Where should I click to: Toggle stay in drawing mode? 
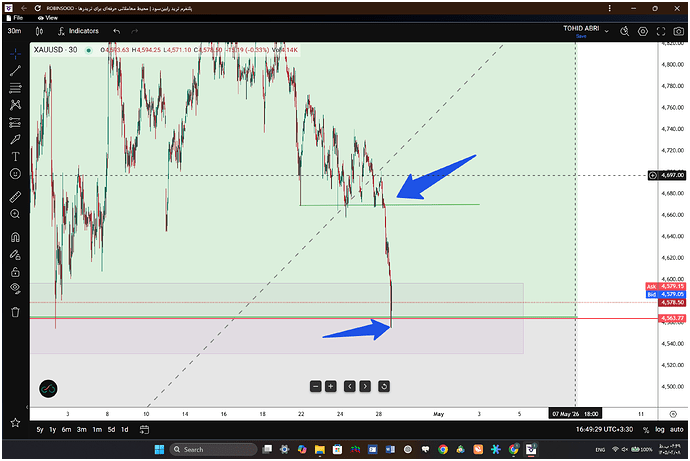click(x=15, y=255)
